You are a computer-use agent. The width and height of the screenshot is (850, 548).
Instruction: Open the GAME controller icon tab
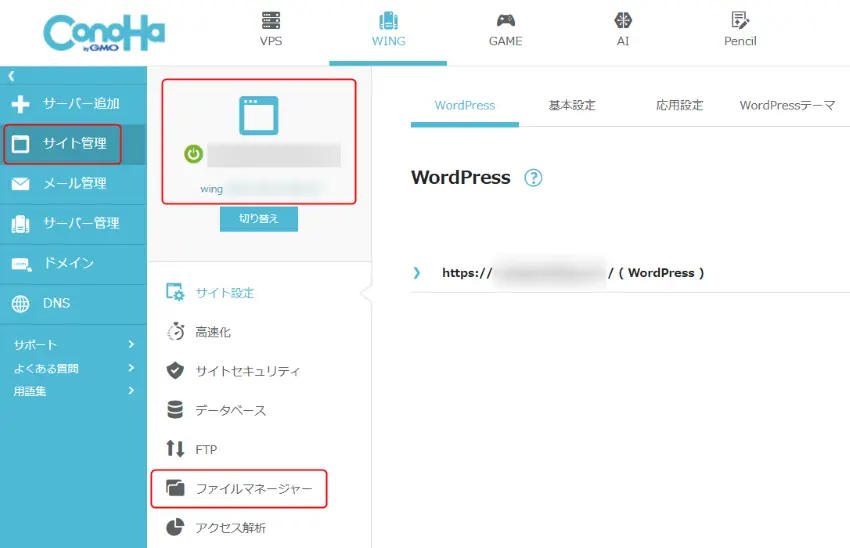pyautogui.click(x=505, y=21)
